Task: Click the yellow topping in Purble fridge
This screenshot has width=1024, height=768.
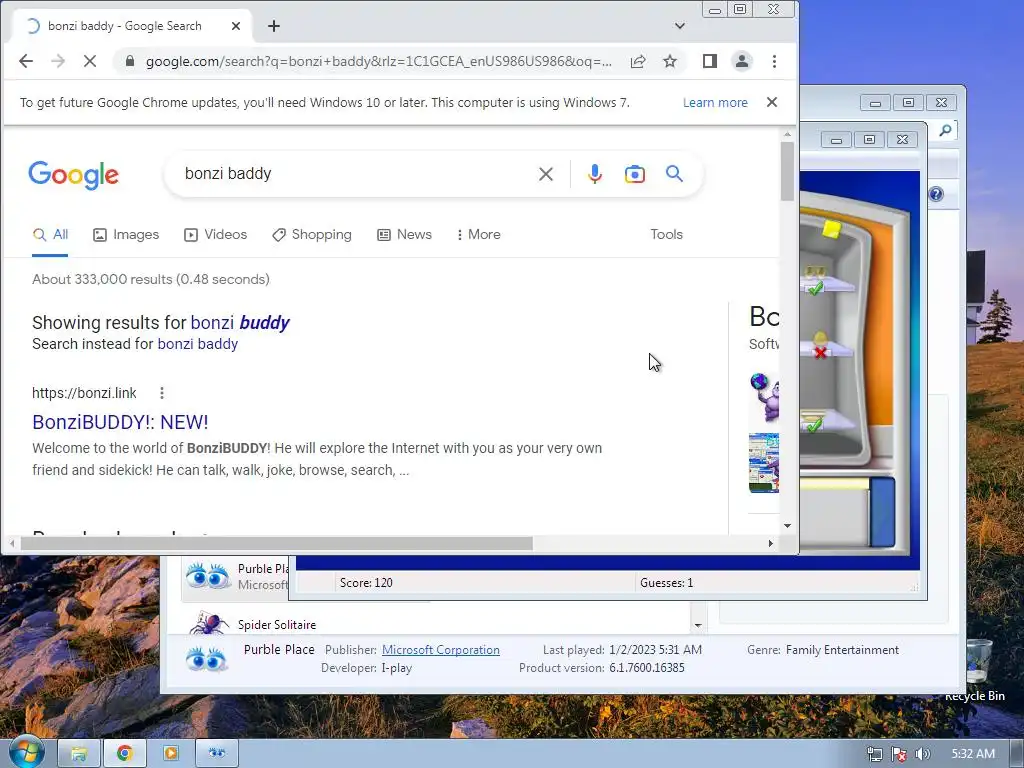Action: (831, 229)
